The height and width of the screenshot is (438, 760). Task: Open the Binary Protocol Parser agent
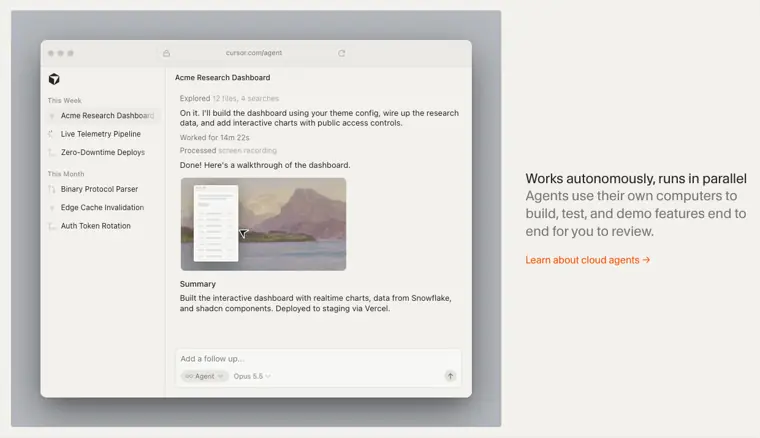(x=99, y=189)
